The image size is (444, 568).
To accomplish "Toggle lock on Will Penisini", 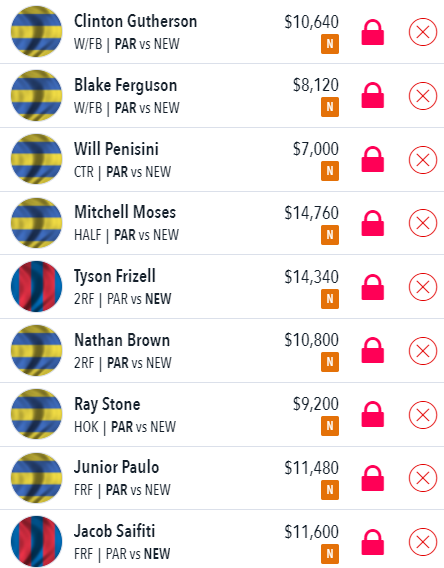I will coord(373,159).
